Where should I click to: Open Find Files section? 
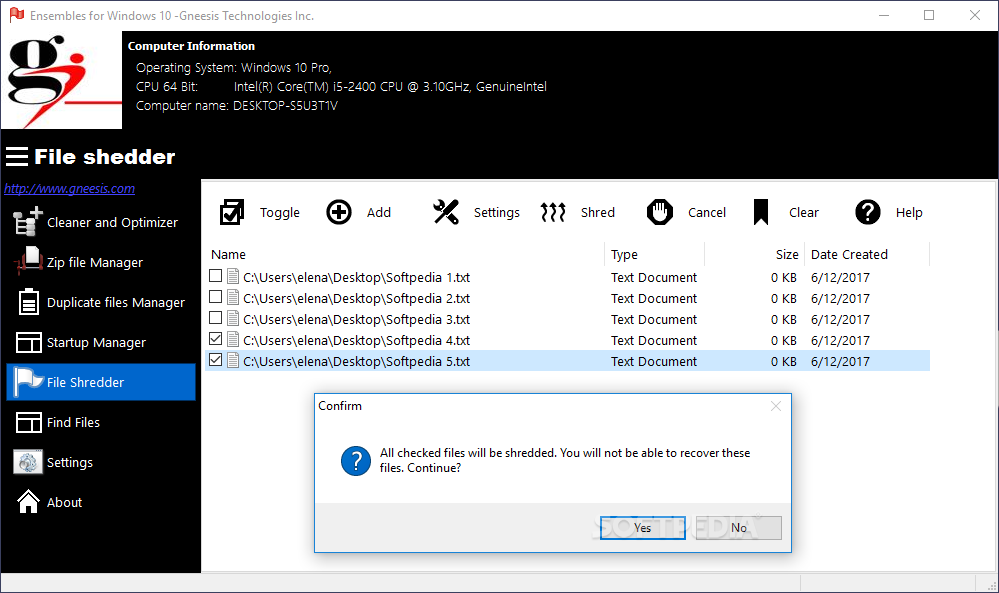coord(73,422)
